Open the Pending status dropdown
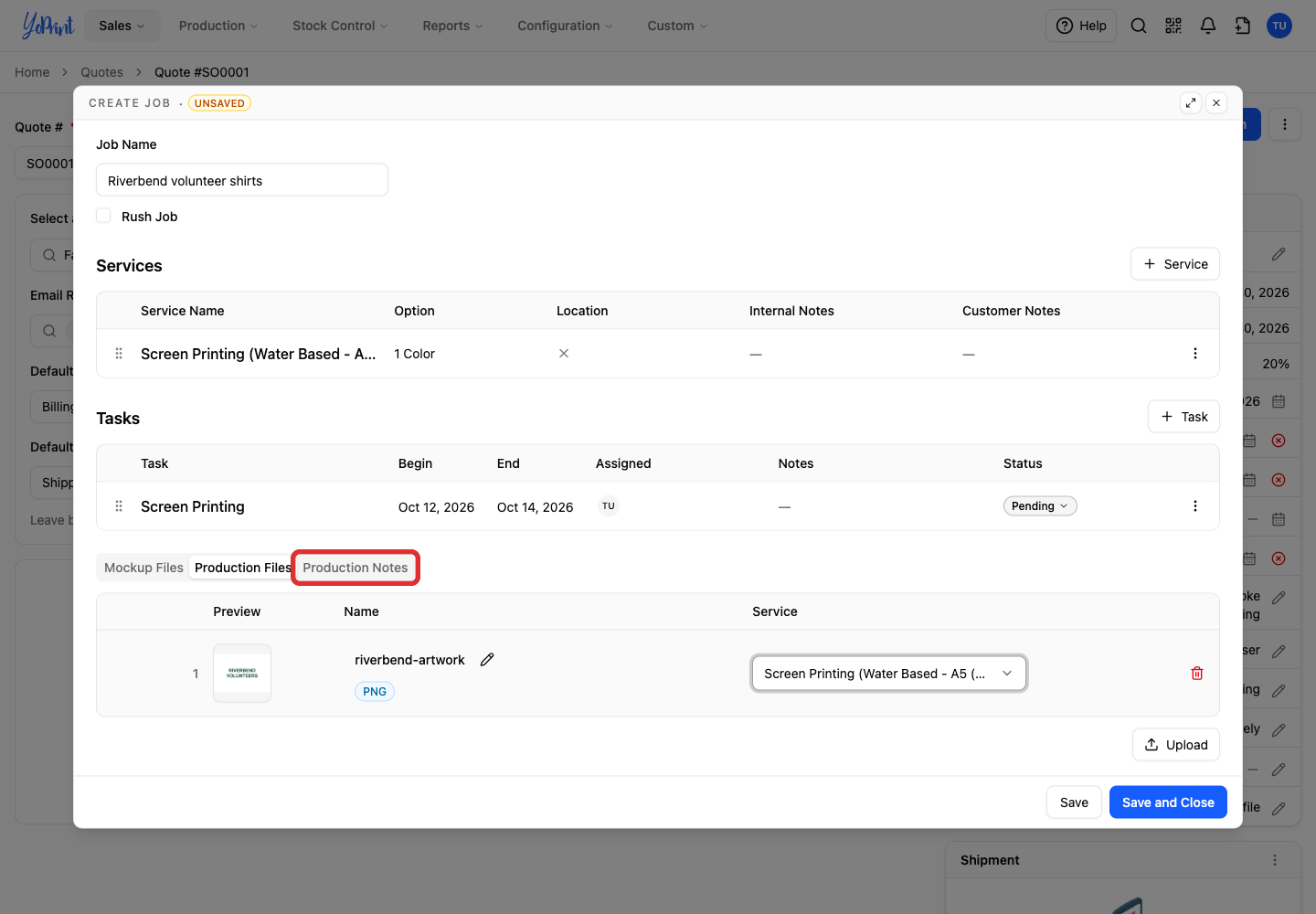This screenshot has width=1316, height=914. coord(1040,506)
